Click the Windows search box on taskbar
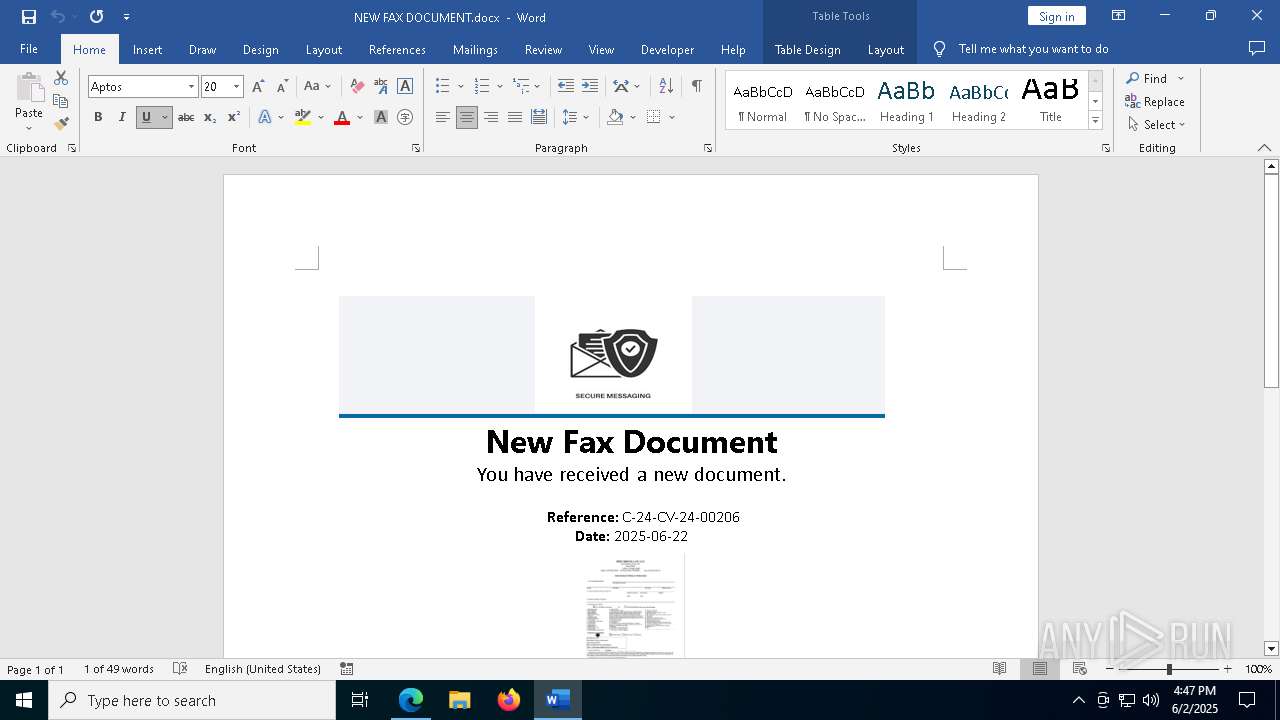The image size is (1280, 720). pos(192,700)
